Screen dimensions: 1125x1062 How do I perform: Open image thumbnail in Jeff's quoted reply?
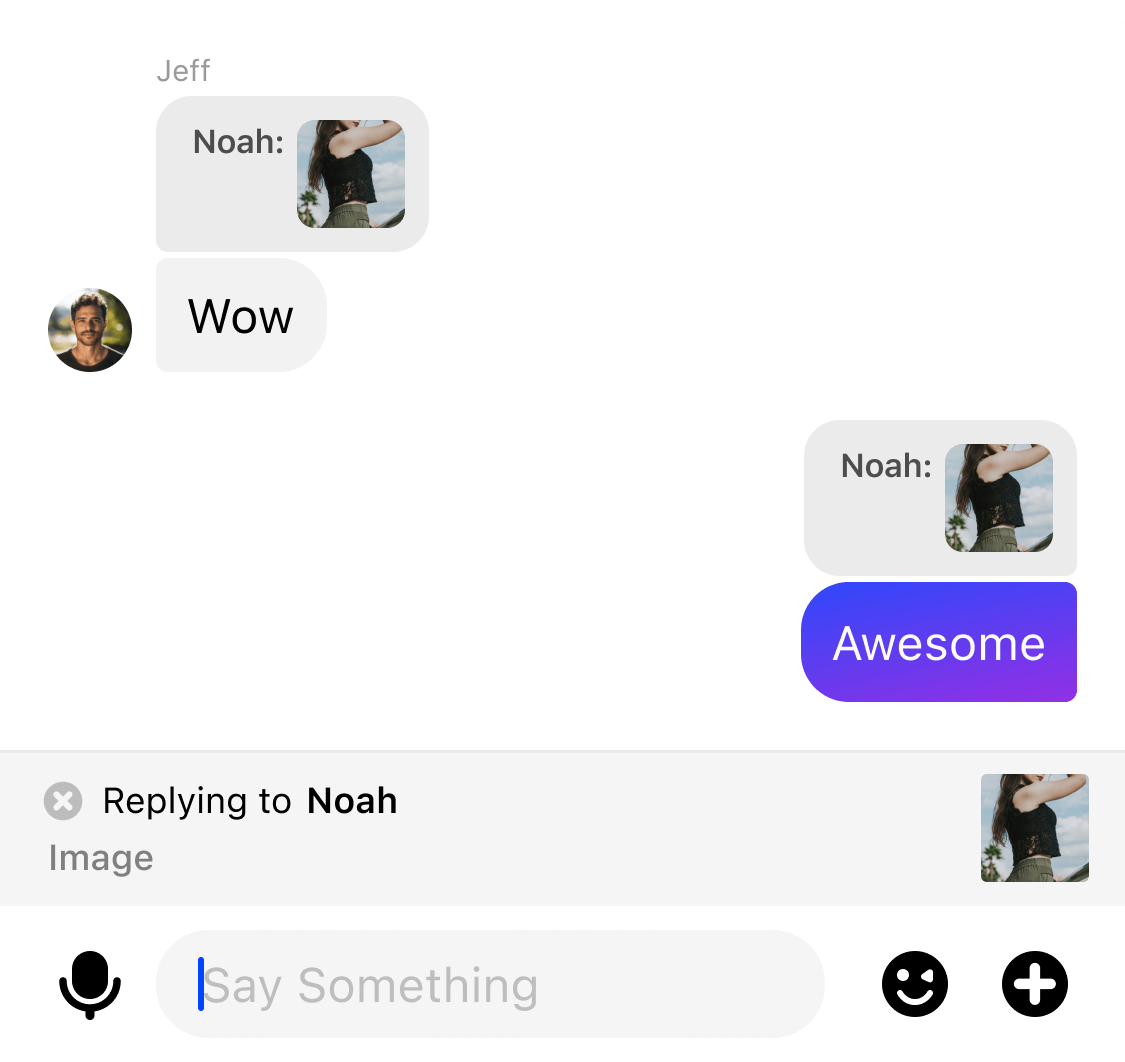[x=351, y=174]
